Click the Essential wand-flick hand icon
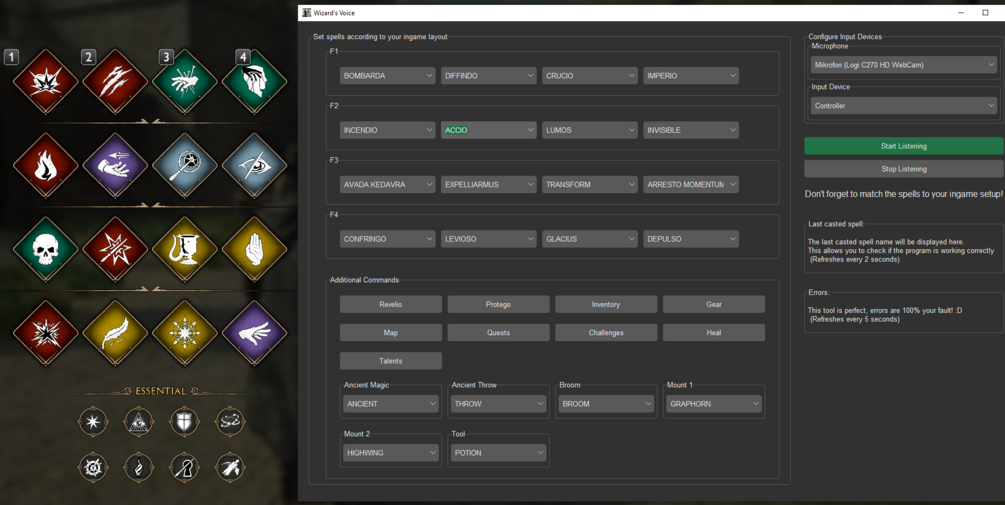 [230, 467]
